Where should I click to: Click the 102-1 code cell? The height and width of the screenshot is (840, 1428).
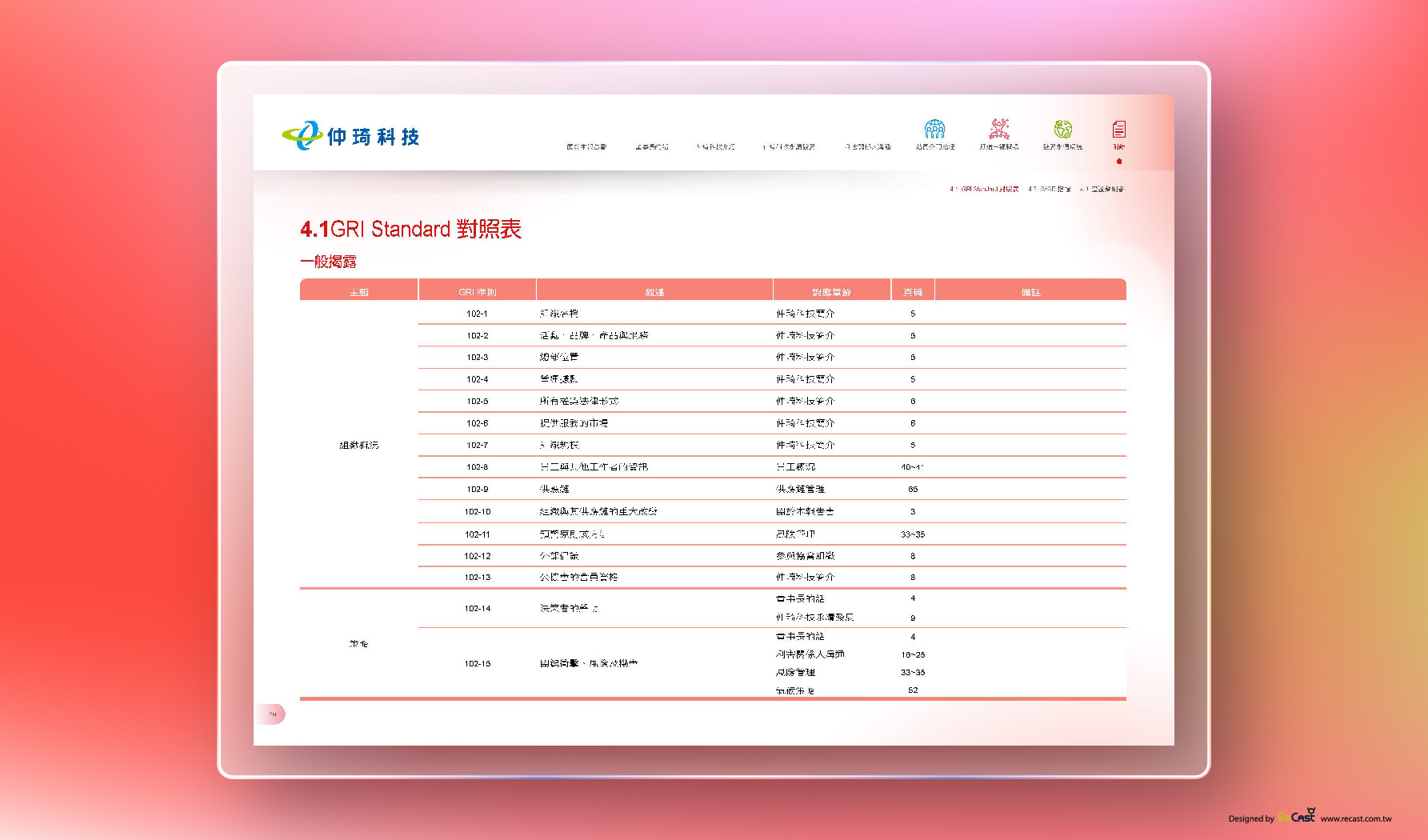click(477, 314)
